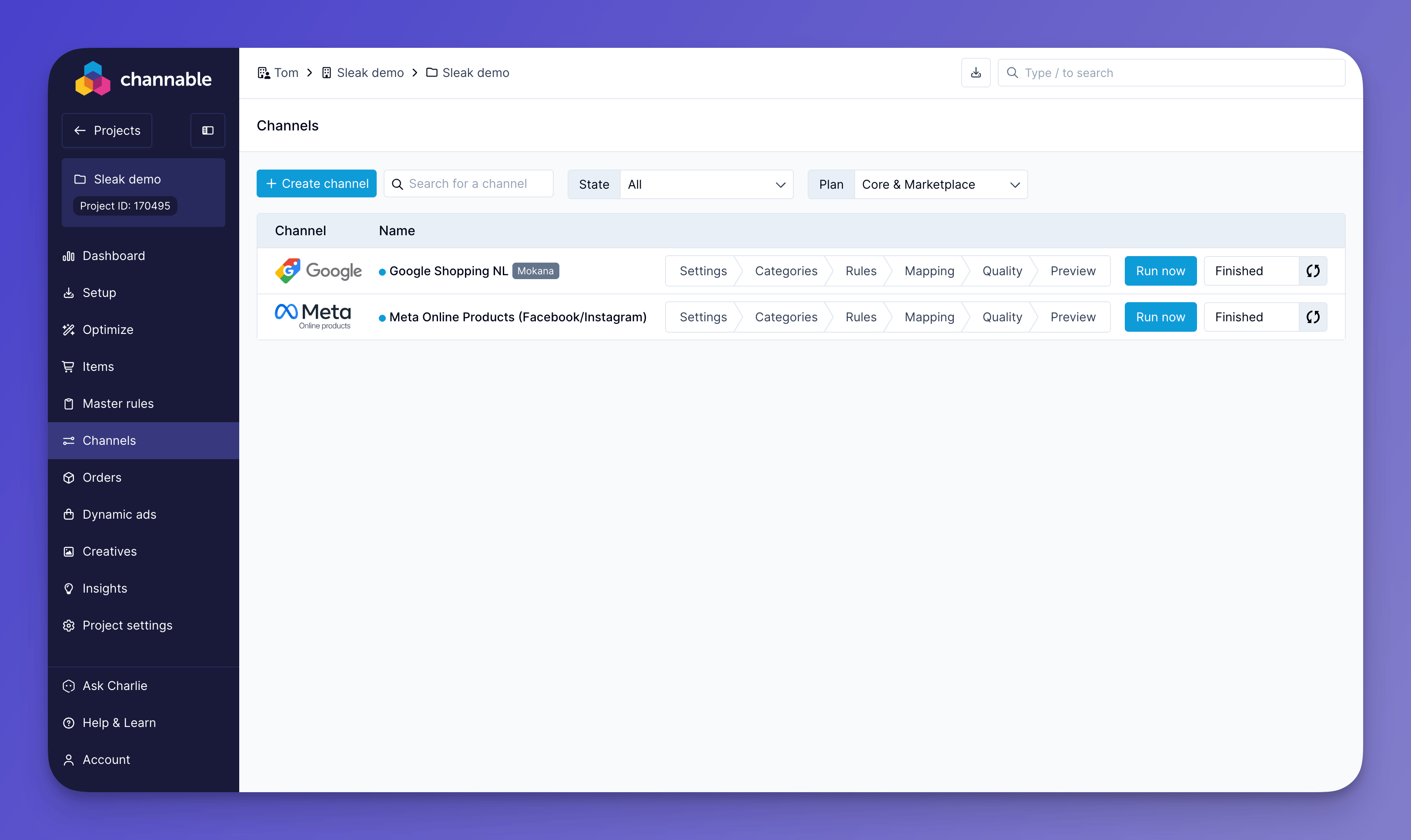Viewport: 1411px width, 840px height.
Task: Open Meta Online Products (Facebook/Instagram) name
Action: (x=518, y=317)
